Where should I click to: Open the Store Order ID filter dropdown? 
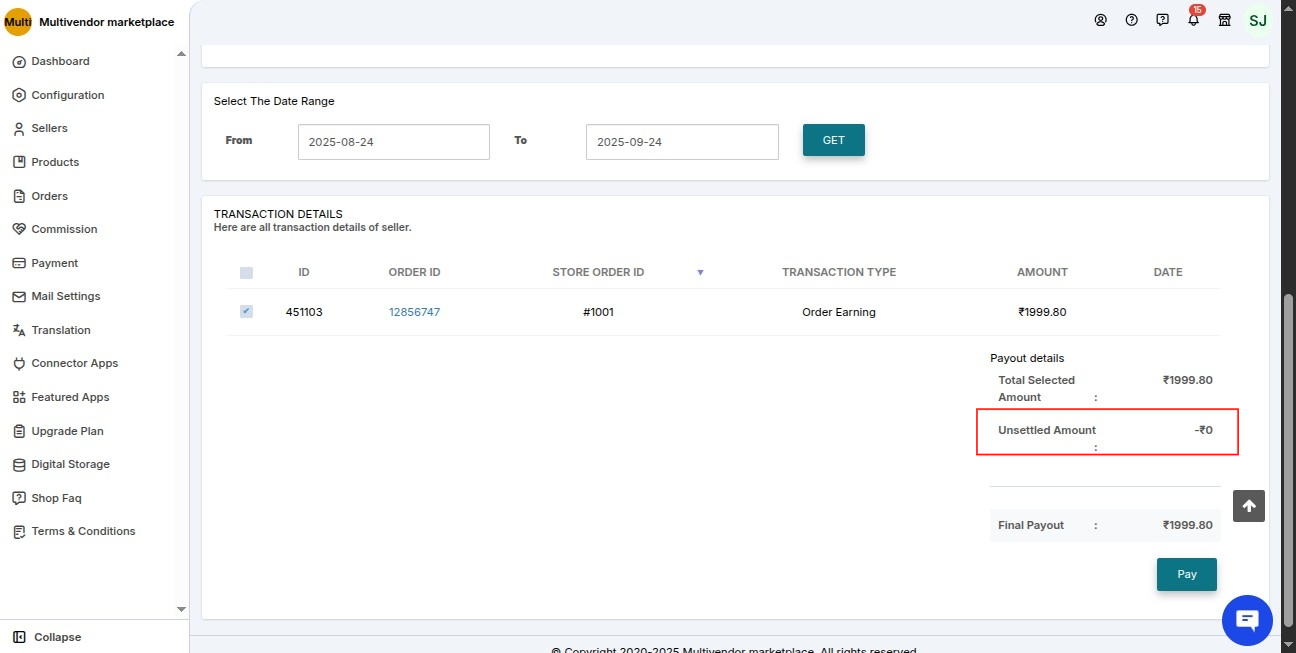(x=700, y=272)
